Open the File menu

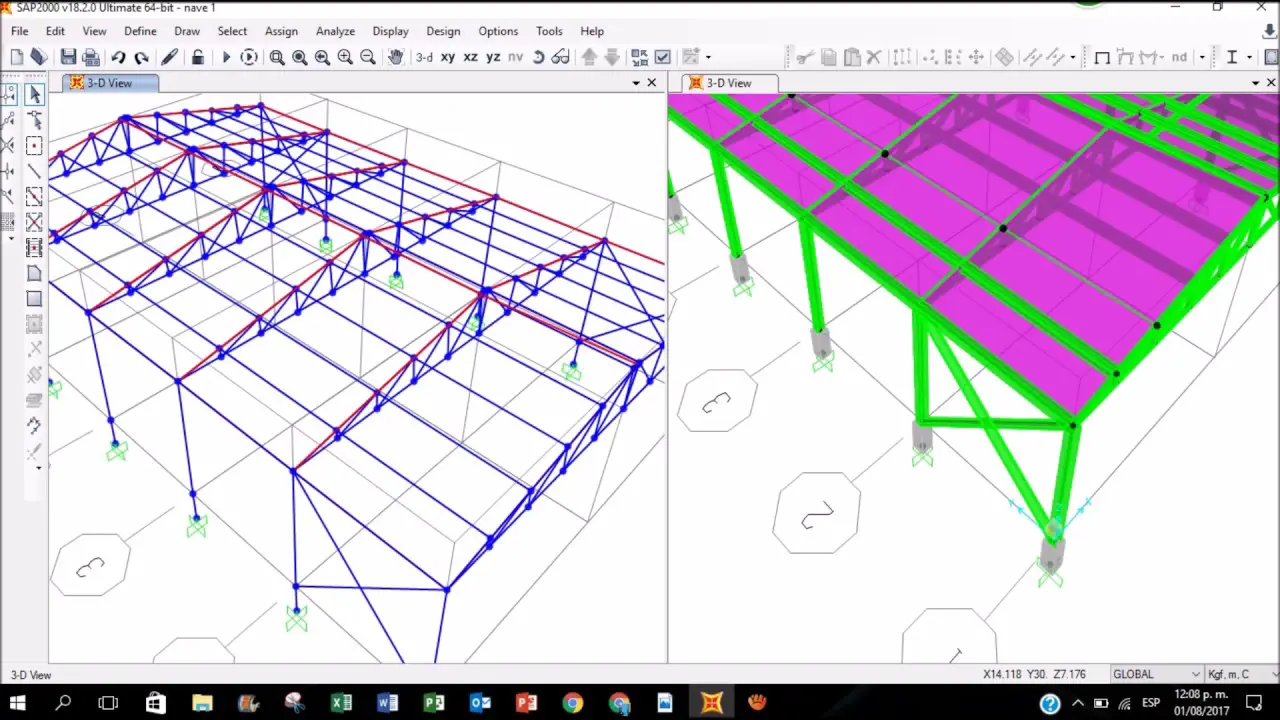19,31
